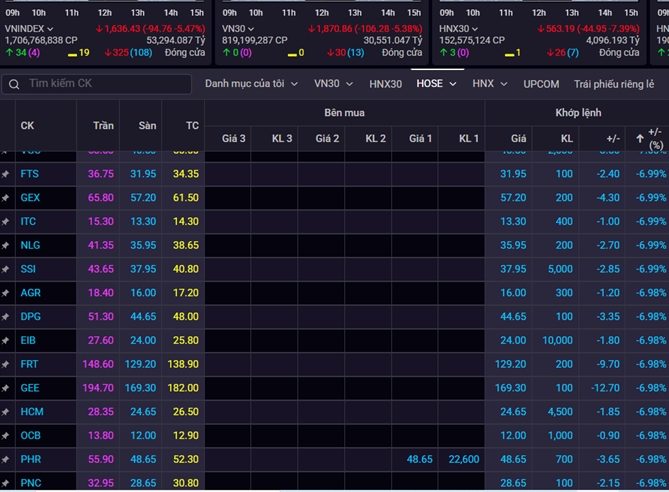Viewport: 669px width, 492px height.
Task: Focus the Tìm kiếm CK search field
Action: click(100, 84)
